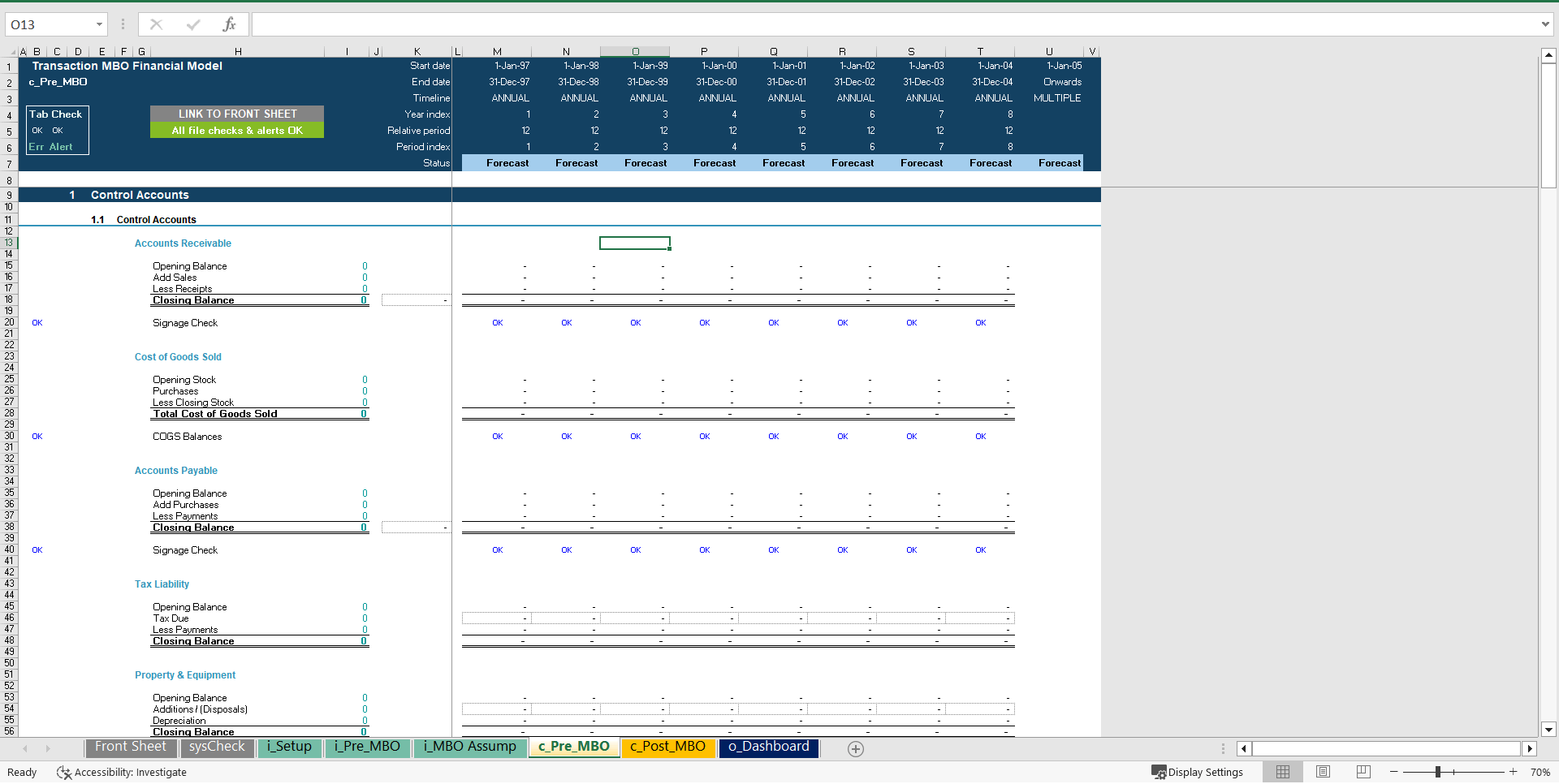The height and width of the screenshot is (784, 1559).
Task: Click vertical scrollbar down arrow
Action: pyautogui.click(x=1548, y=730)
